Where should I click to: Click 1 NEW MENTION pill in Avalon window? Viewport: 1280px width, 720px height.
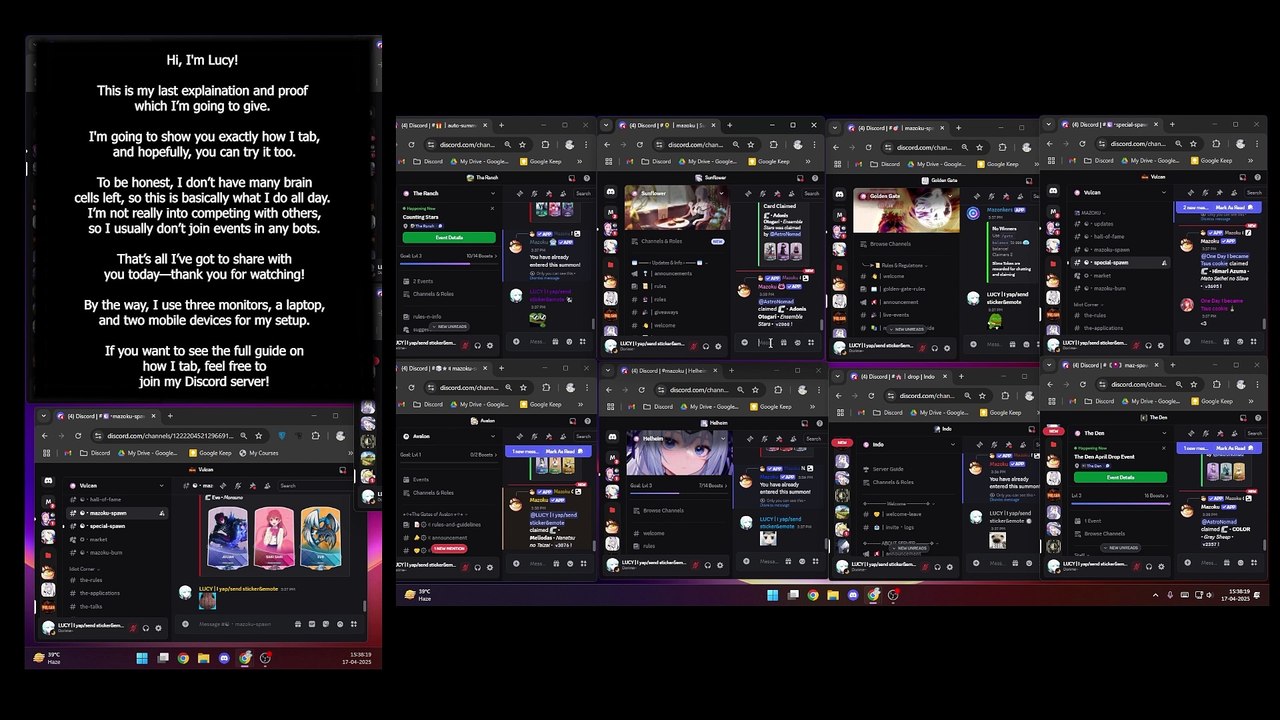[449, 549]
